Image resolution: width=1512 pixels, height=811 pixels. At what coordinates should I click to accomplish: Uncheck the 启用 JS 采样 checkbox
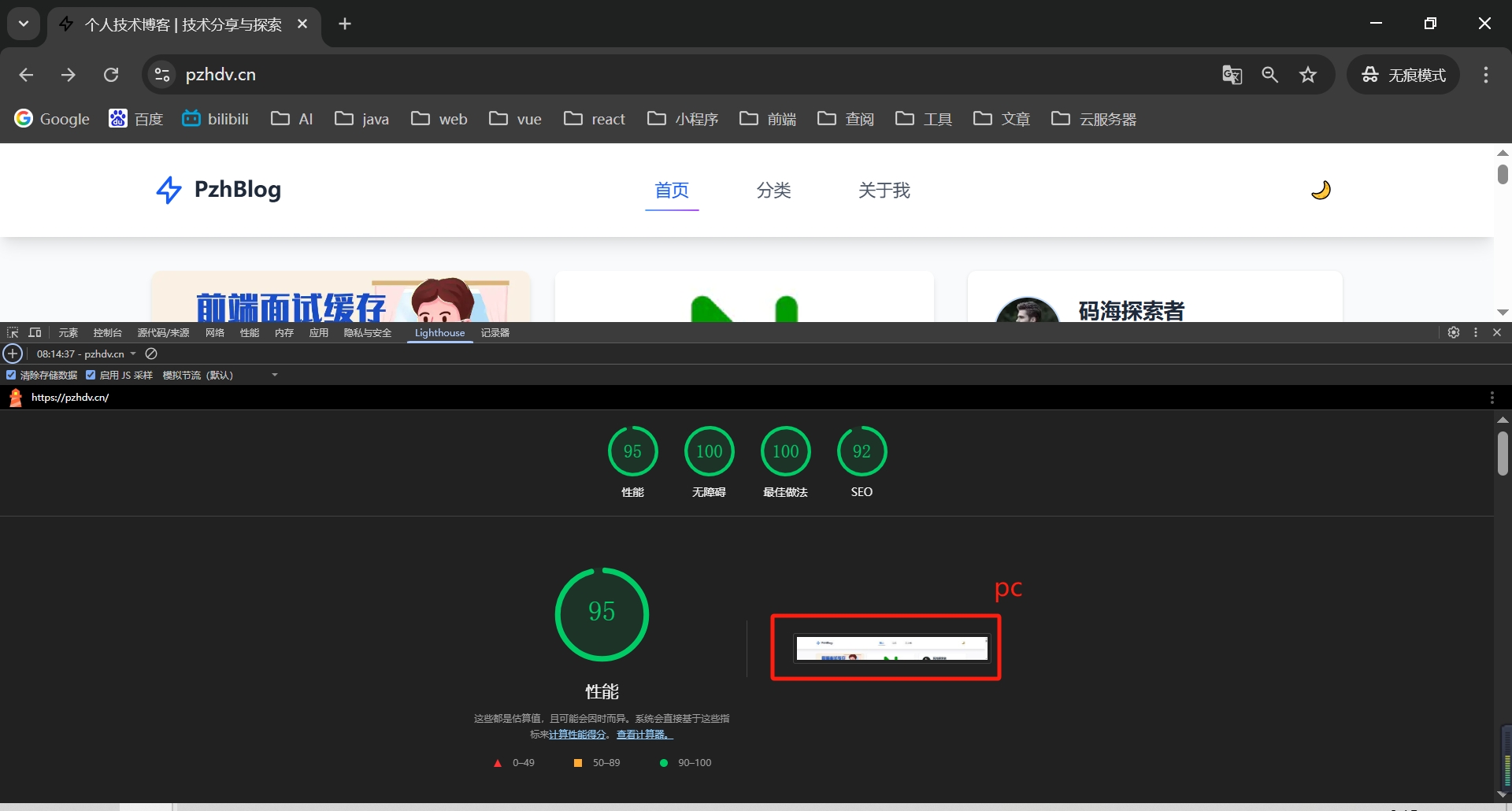tap(91, 375)
